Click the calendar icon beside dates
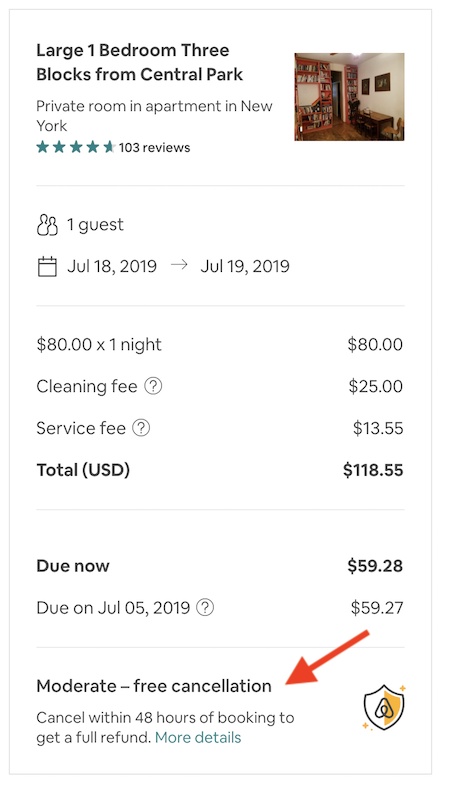The image size is (463, 800). tap(47, 267)
